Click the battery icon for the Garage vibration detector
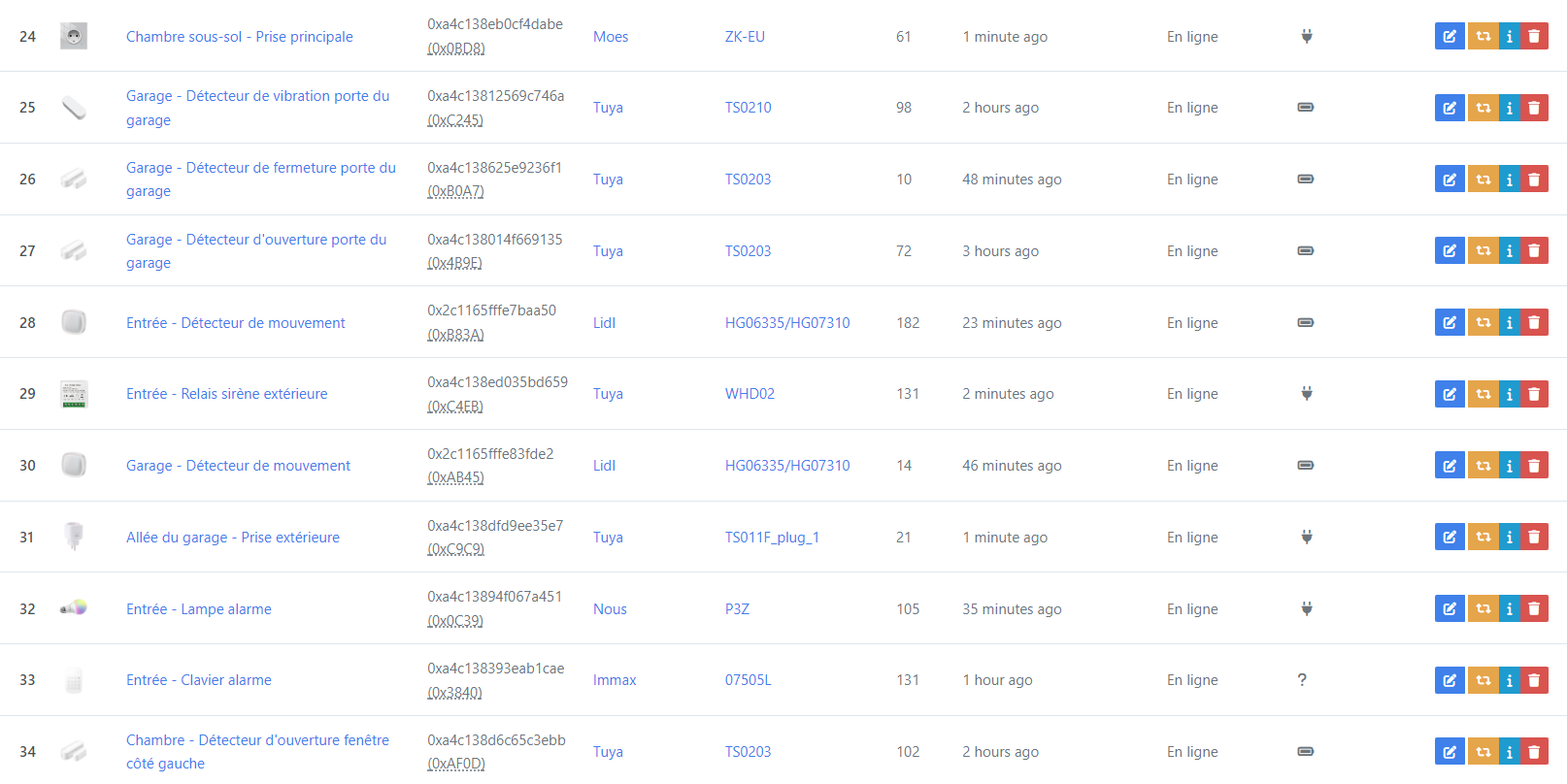This screenshot has height=784, width=1567. click(1306, 108)
